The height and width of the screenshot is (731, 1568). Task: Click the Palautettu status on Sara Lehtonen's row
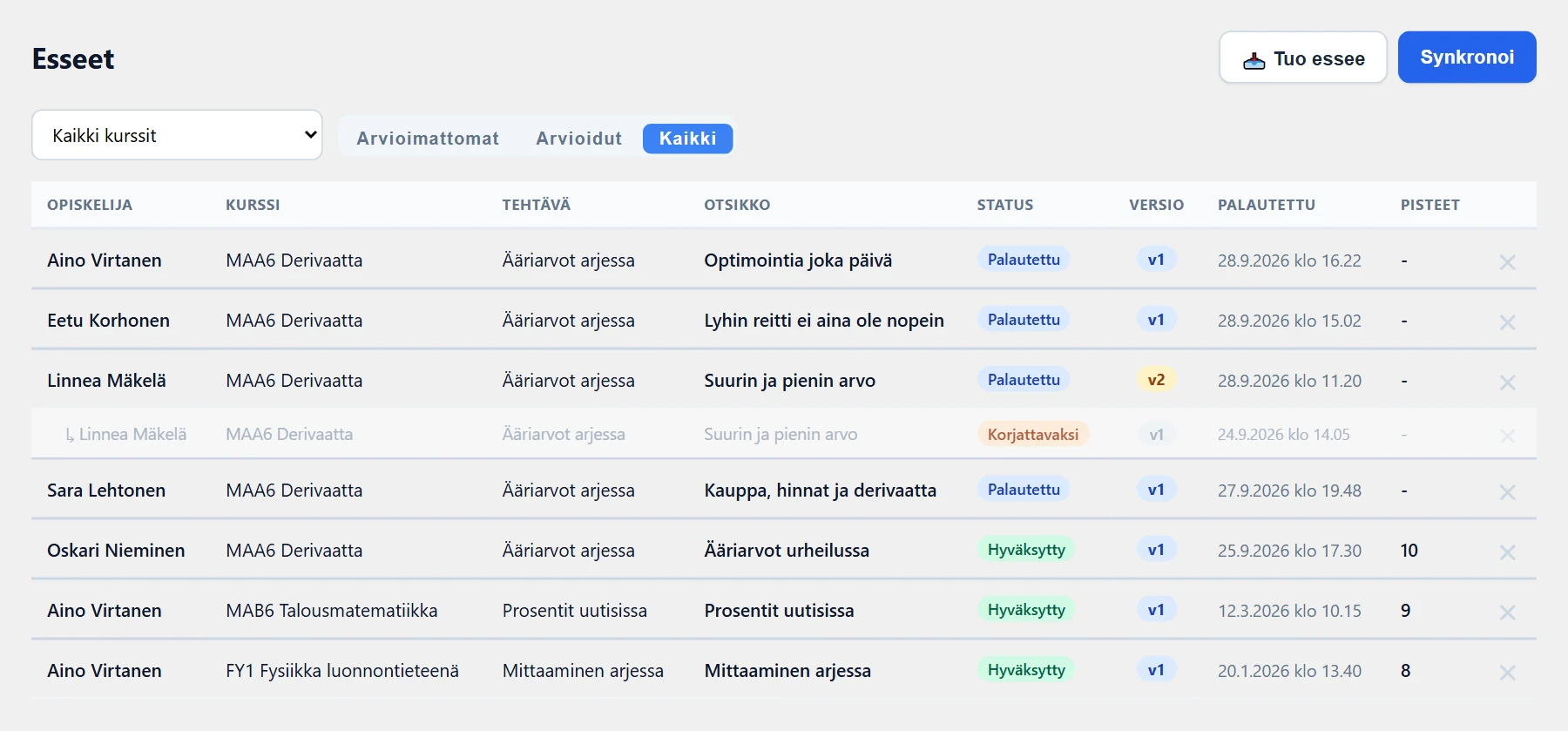coord(1024,490)
